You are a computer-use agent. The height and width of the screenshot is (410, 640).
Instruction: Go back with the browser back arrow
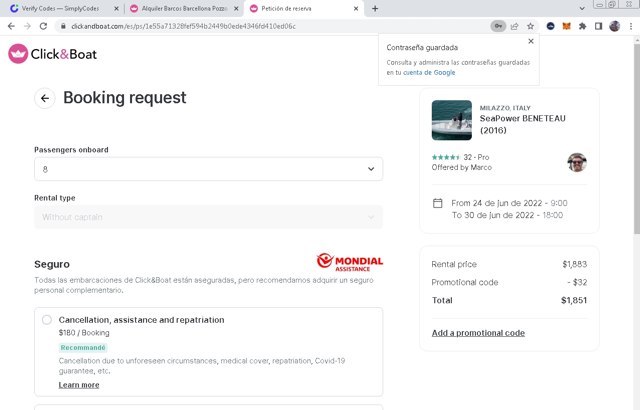[11, 26]
